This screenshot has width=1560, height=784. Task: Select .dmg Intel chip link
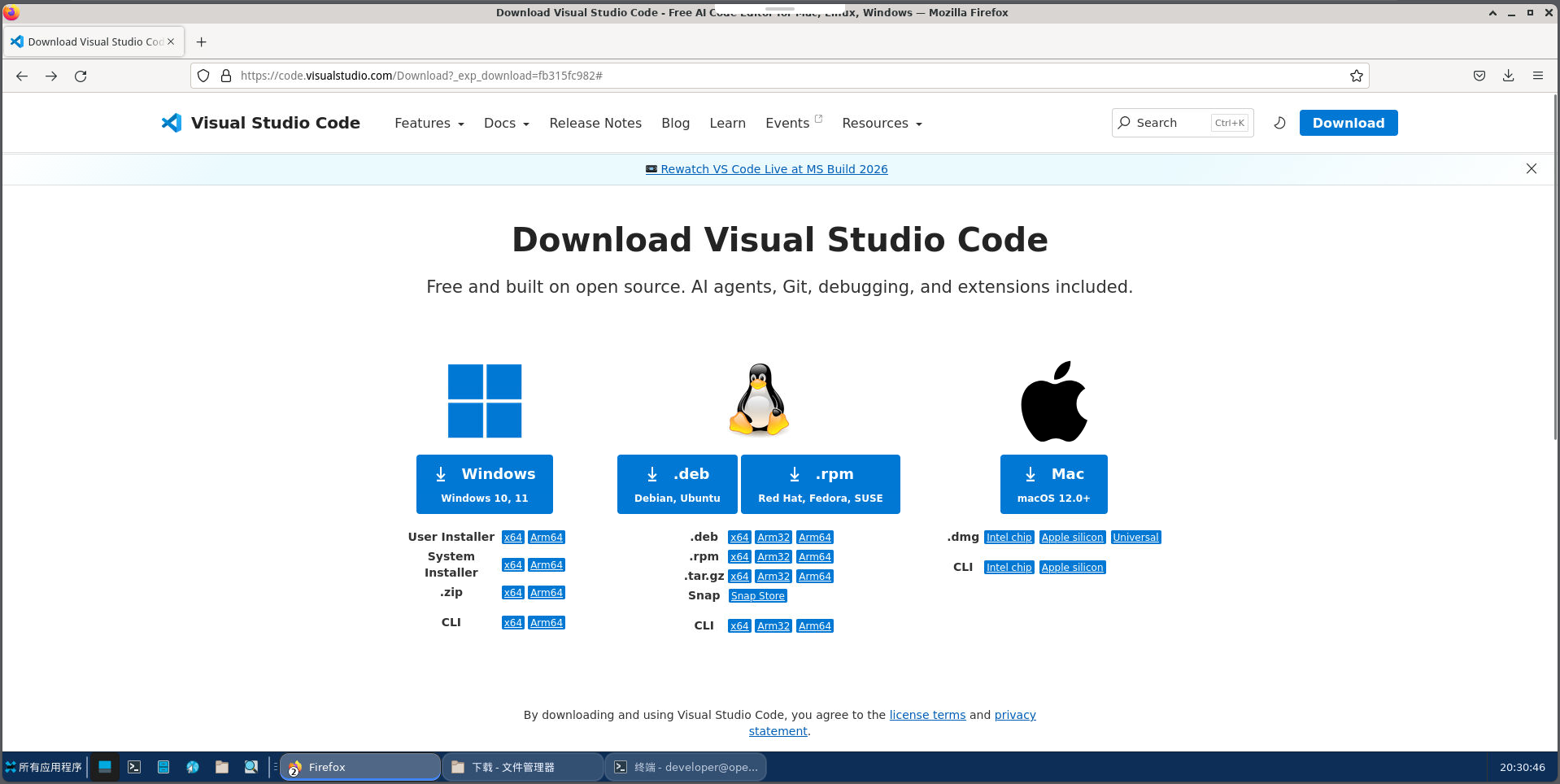(x=1009, y=538)
